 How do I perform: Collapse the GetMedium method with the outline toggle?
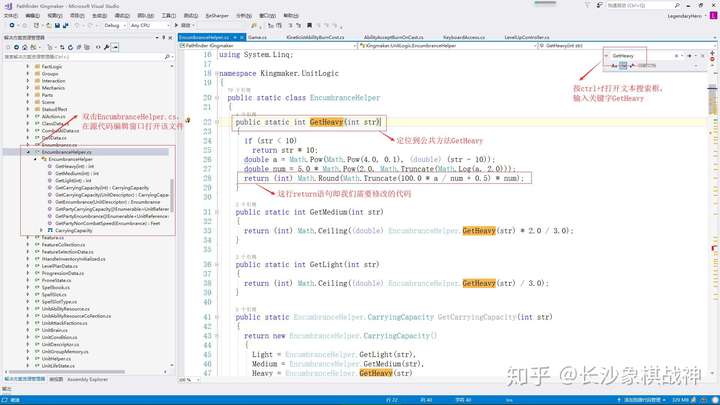tap(217, 212)
